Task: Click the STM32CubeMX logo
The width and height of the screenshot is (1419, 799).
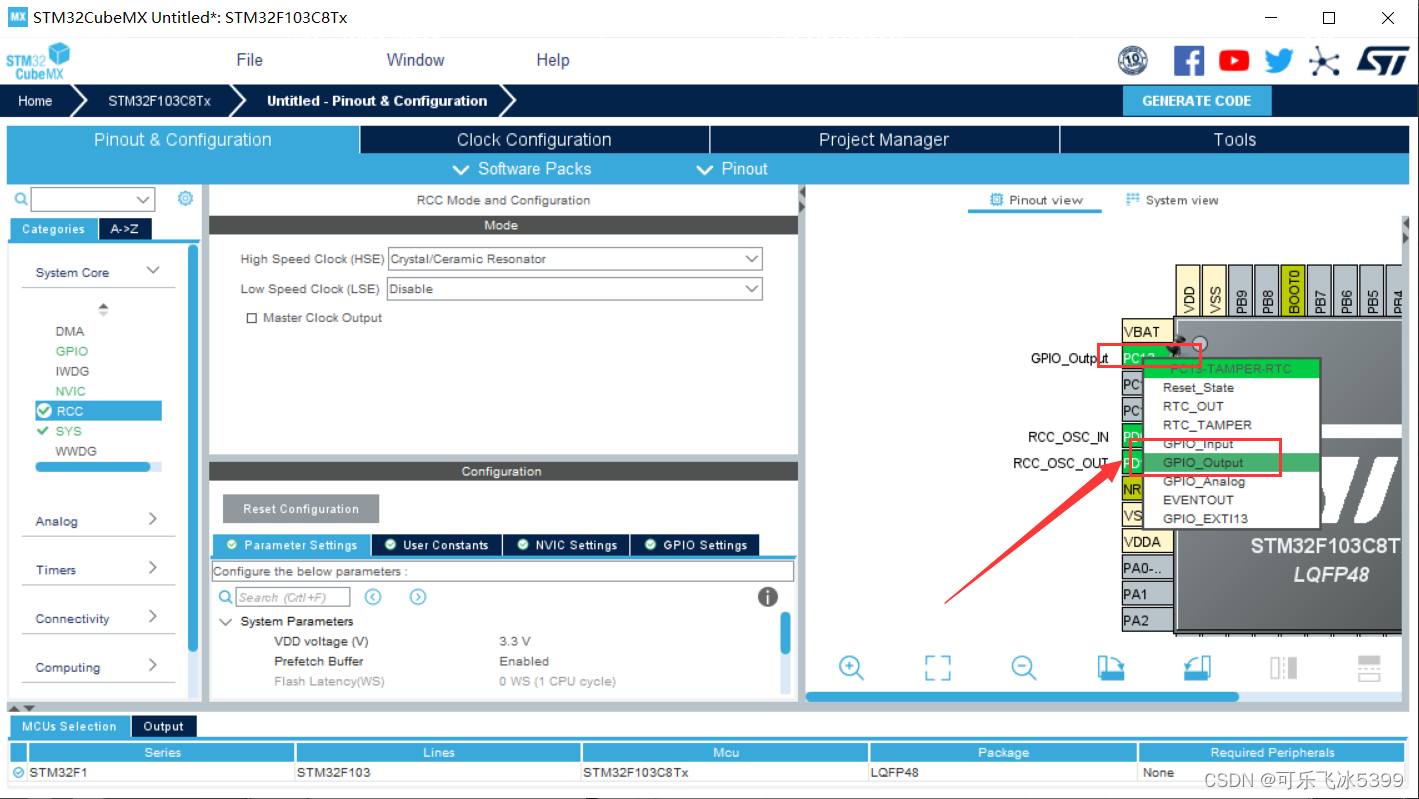Action: click(39, 62)
